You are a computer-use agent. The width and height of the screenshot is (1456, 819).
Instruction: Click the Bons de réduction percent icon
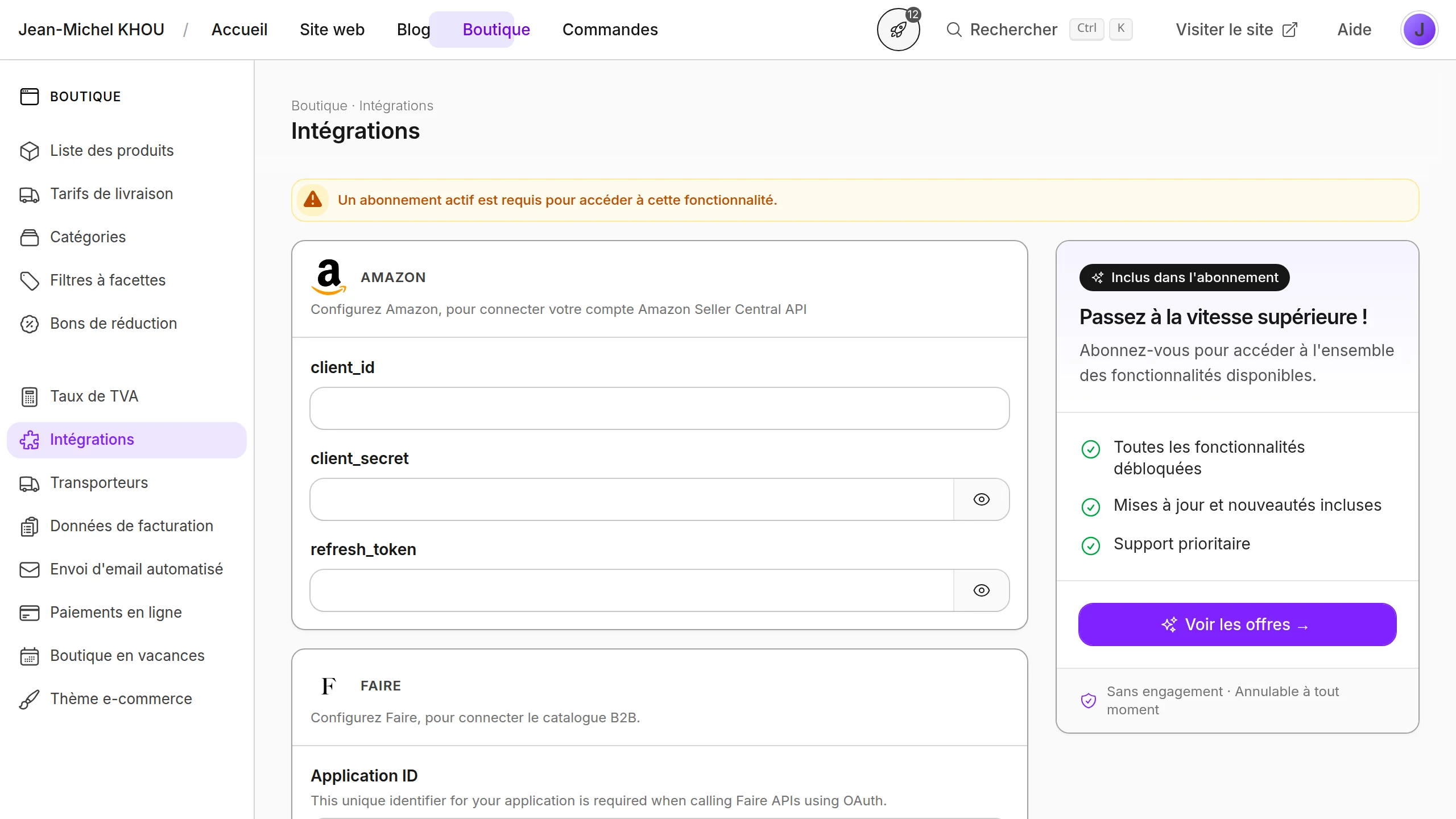coord(30,324)
